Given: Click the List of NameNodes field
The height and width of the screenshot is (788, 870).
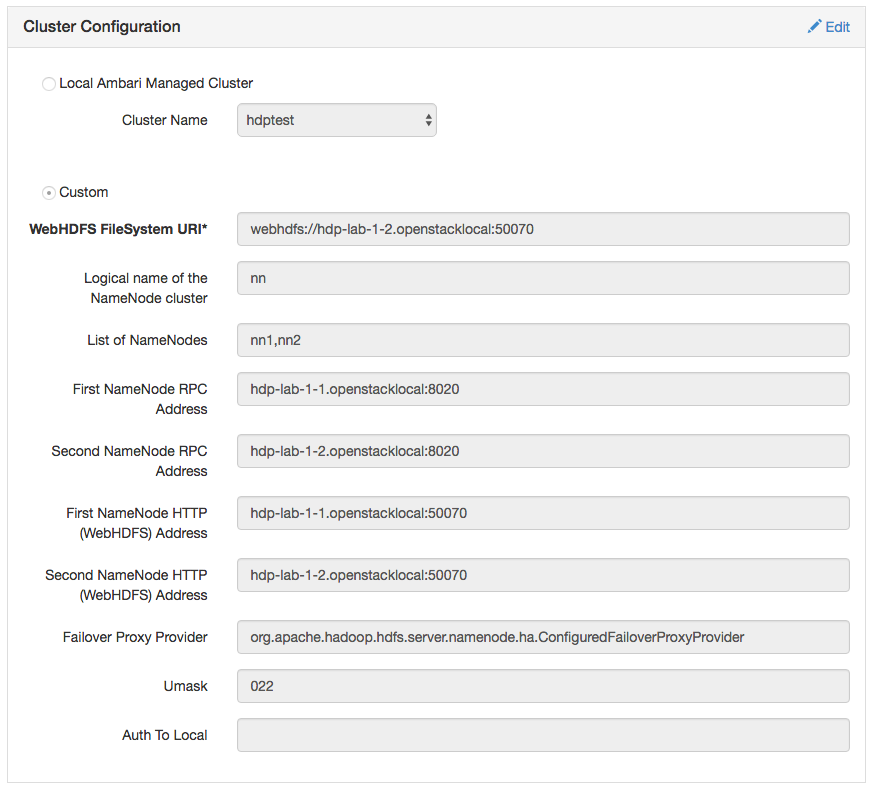Looking at the screenshot, I should pos(543,340).
